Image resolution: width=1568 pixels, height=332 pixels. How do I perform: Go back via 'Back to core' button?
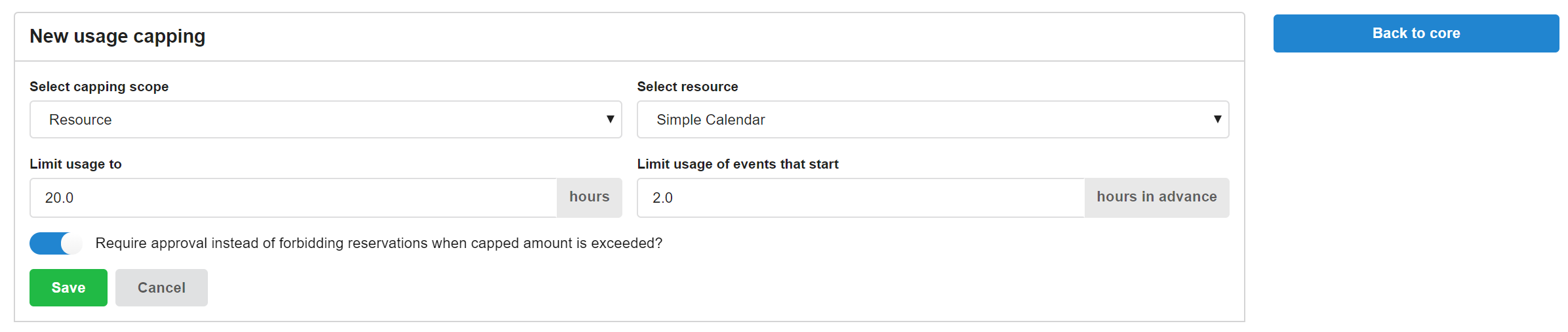point(1416,33)
